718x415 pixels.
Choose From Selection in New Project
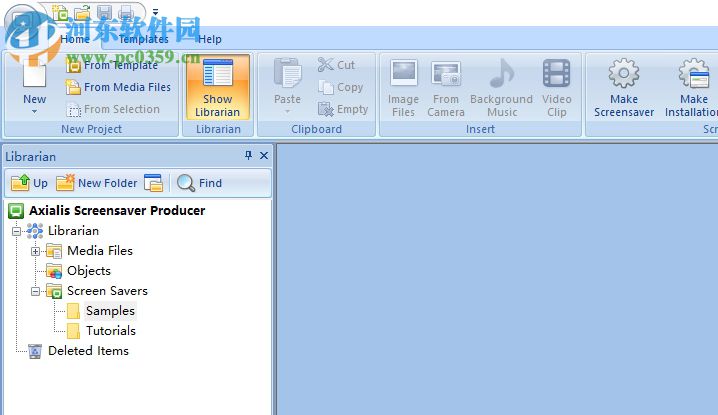113,109
